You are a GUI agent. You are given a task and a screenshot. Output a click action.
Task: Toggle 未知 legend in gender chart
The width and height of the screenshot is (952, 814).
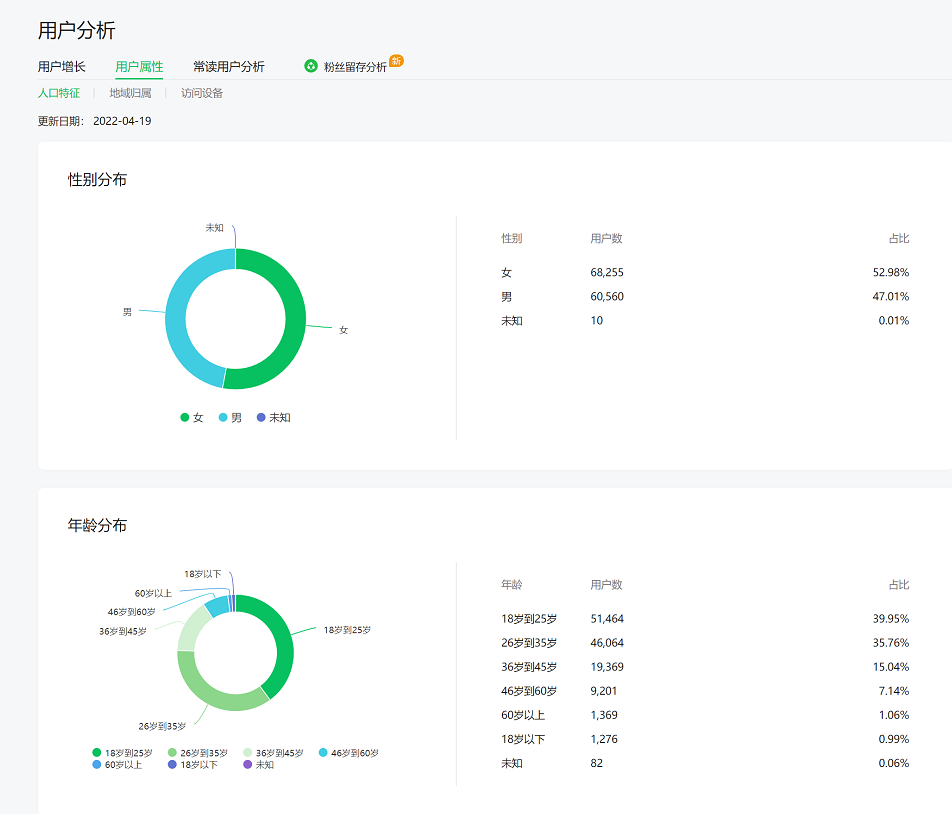click(x=273, y=418)
